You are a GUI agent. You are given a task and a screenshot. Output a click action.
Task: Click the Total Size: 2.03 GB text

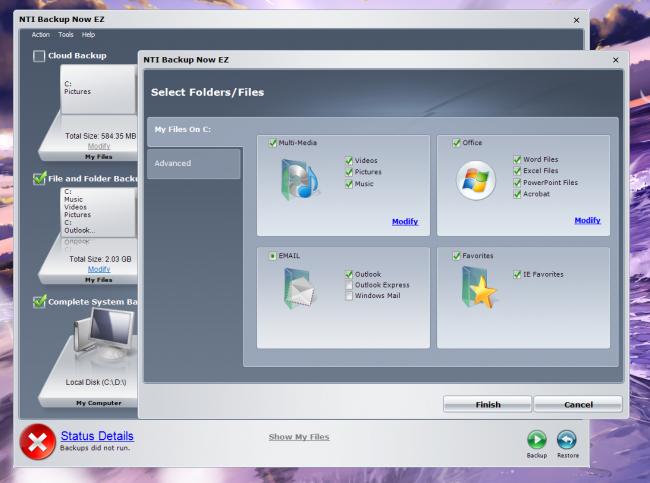100,259
